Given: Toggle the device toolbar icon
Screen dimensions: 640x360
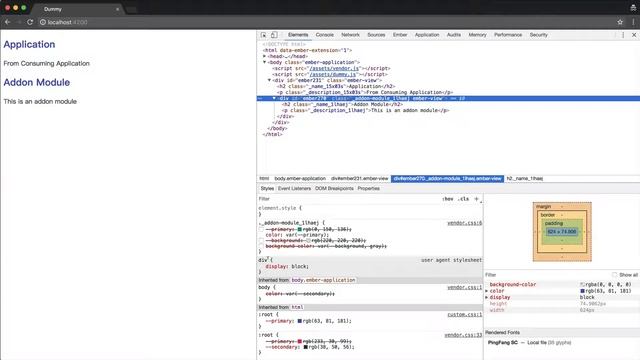Looking at the screenshot, I should (x=274, y=35).
